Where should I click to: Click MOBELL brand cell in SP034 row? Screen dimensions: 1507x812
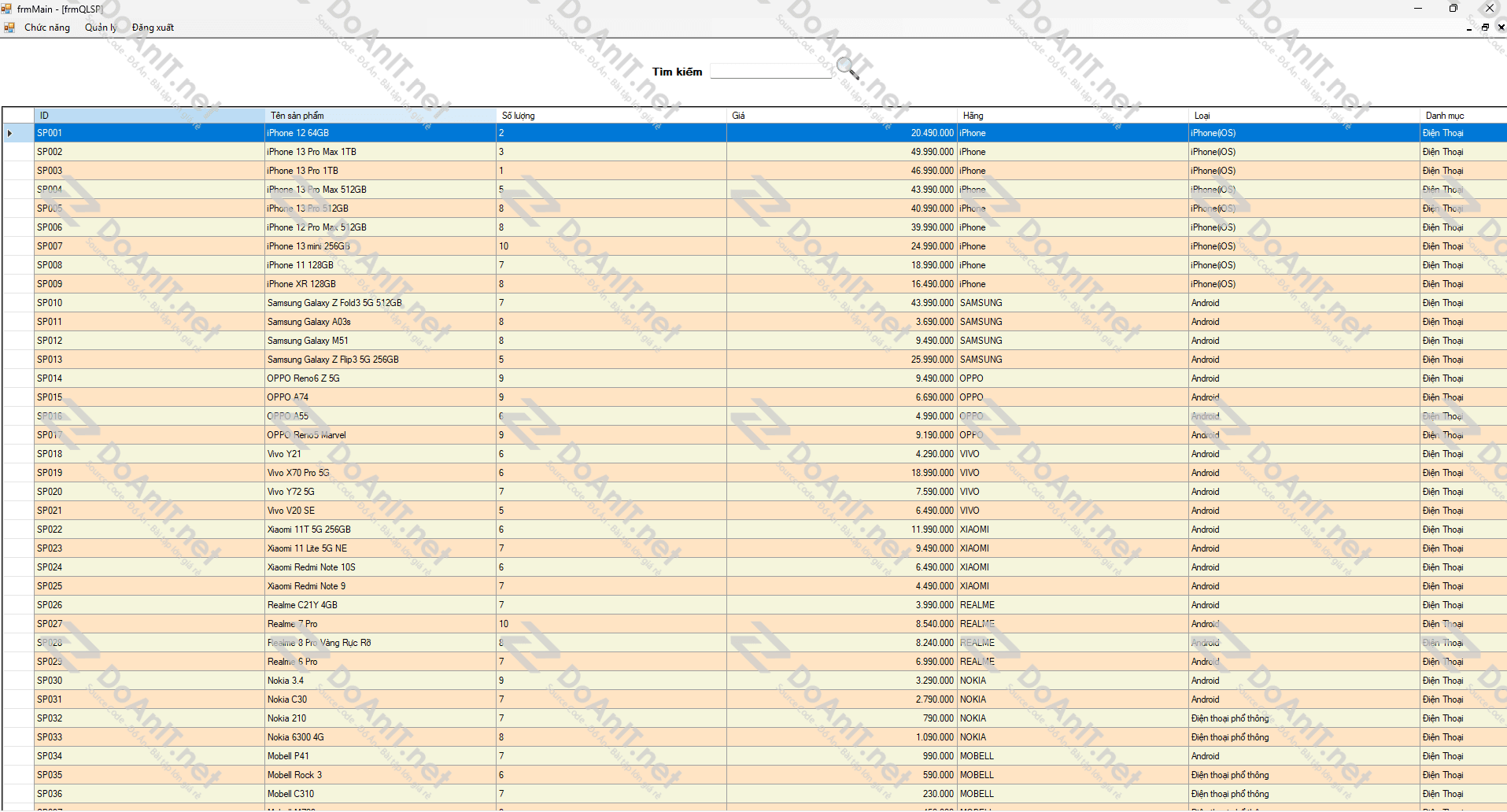(1073, 756)
